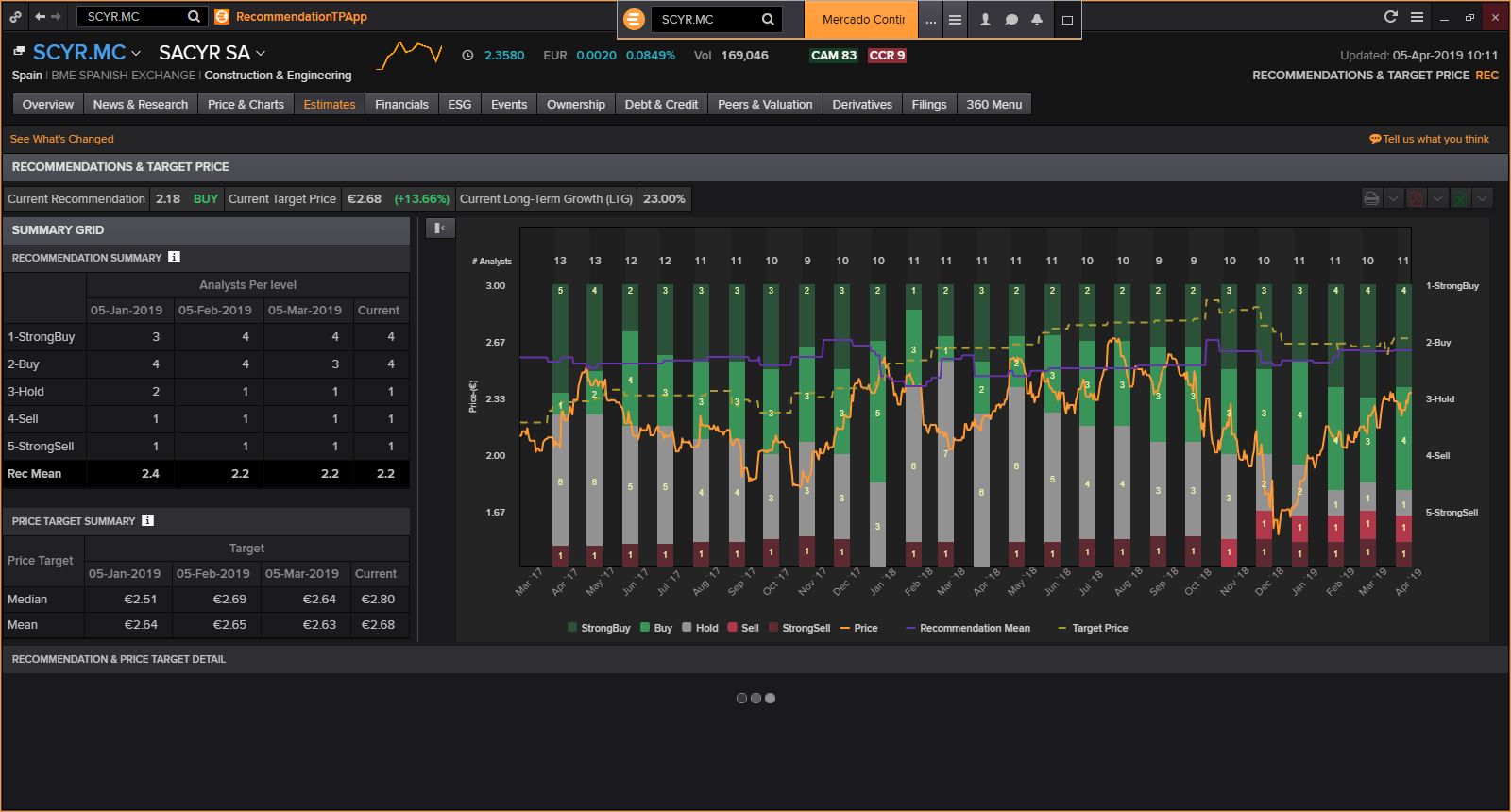1511x812 pixels.
Task: Click Tell us what you think
Action: [x=1429, y=139]
